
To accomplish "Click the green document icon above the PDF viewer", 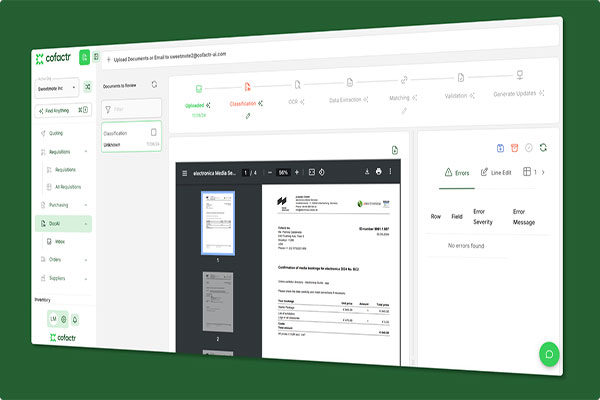I will [395, 150].
